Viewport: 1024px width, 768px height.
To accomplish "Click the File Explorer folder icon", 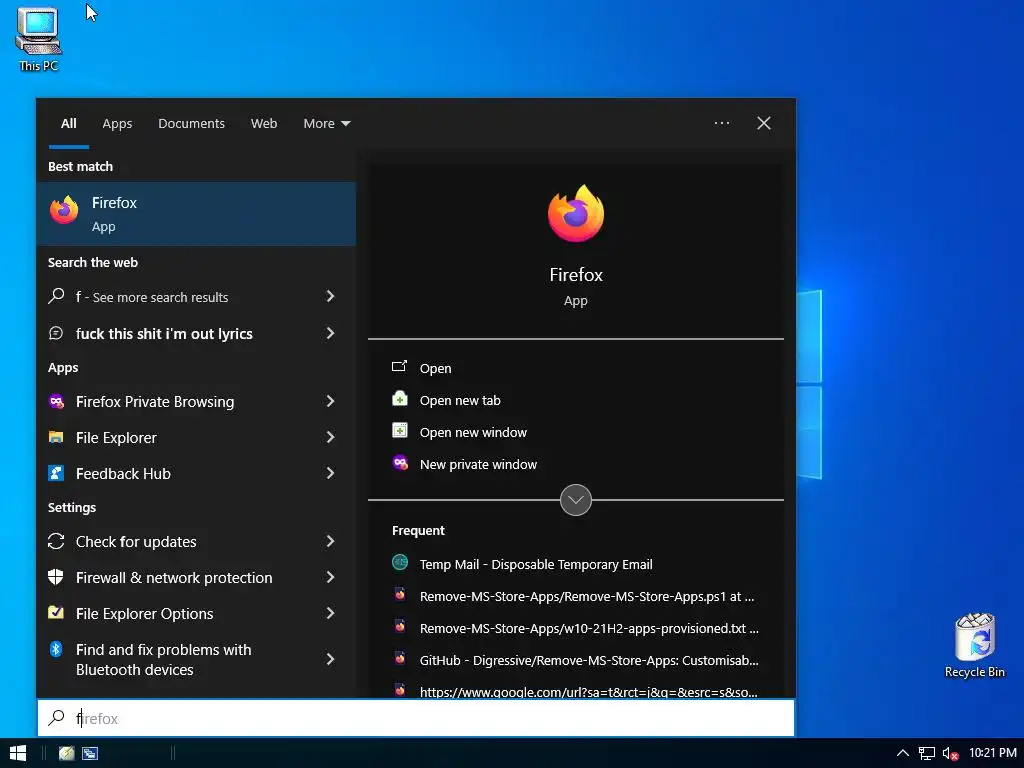I will pos(56,437).
